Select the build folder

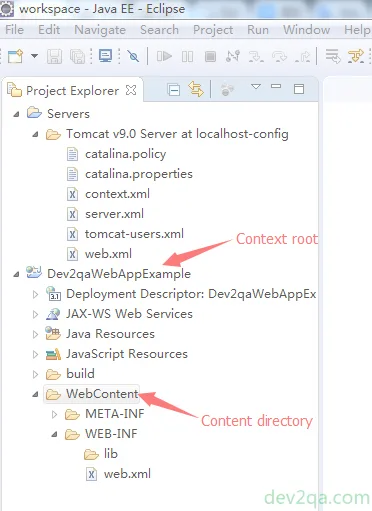(80, 374)
